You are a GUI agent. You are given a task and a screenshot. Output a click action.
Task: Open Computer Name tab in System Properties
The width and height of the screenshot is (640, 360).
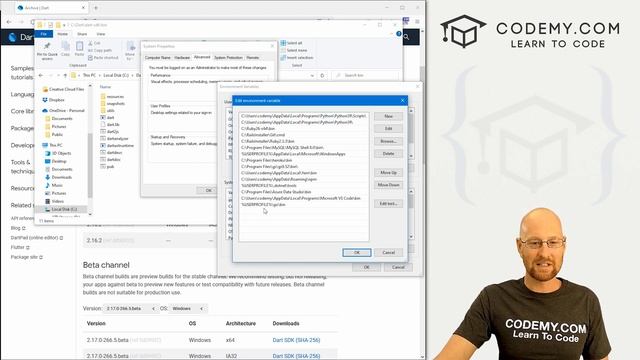158,58
